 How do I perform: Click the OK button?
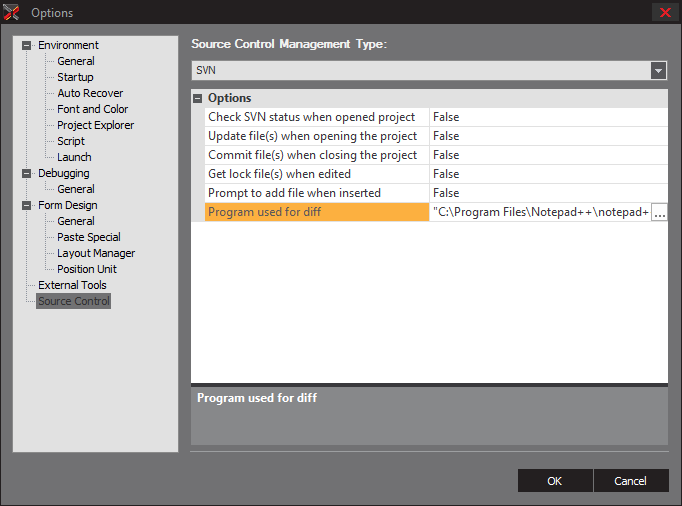click(x=554, y=481)
